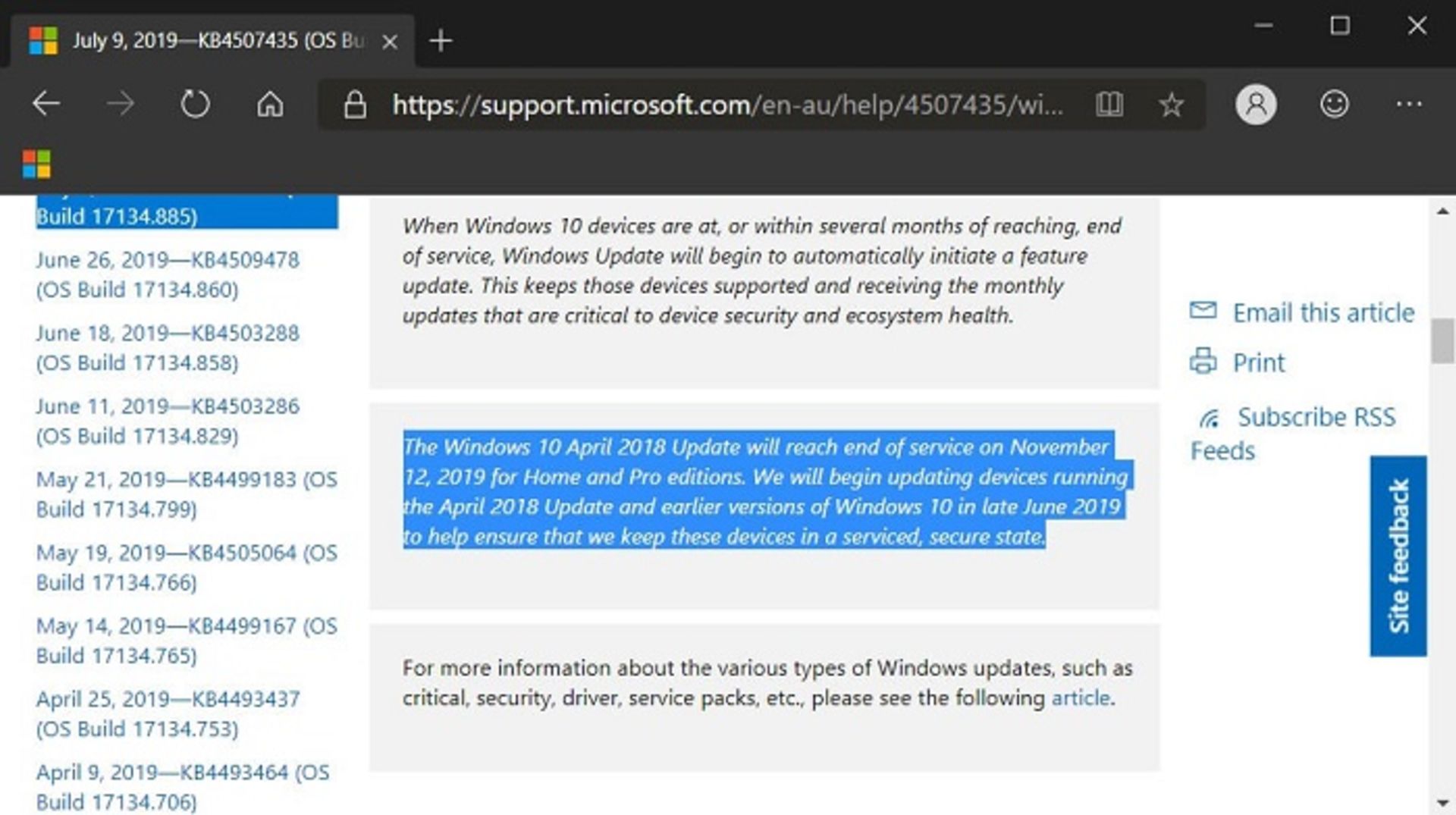Refresh the current page
Screen dimensions: 1456x815
click(x=195, y=104)
